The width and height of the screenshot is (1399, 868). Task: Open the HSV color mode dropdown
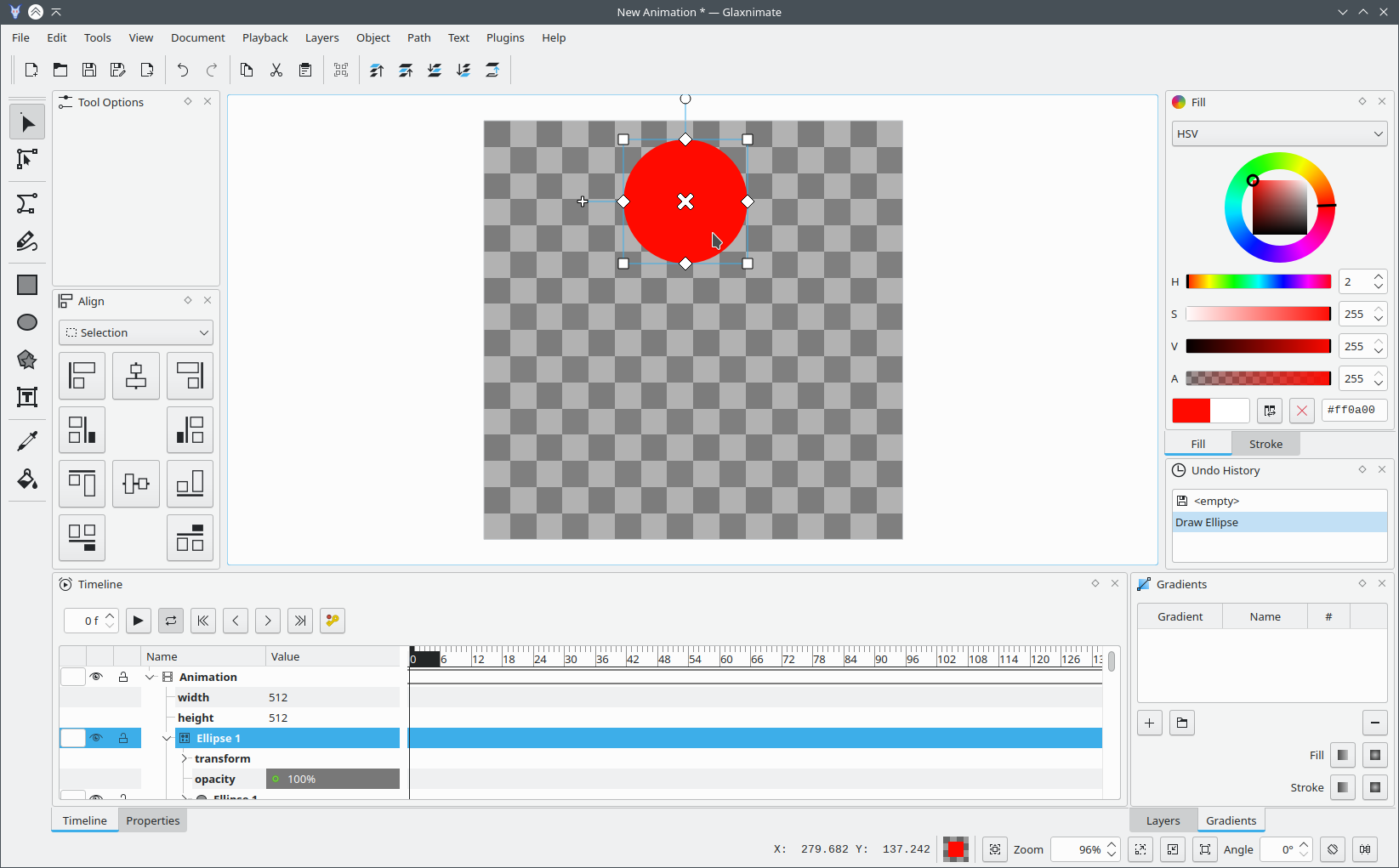click(x=1279, y=133)
